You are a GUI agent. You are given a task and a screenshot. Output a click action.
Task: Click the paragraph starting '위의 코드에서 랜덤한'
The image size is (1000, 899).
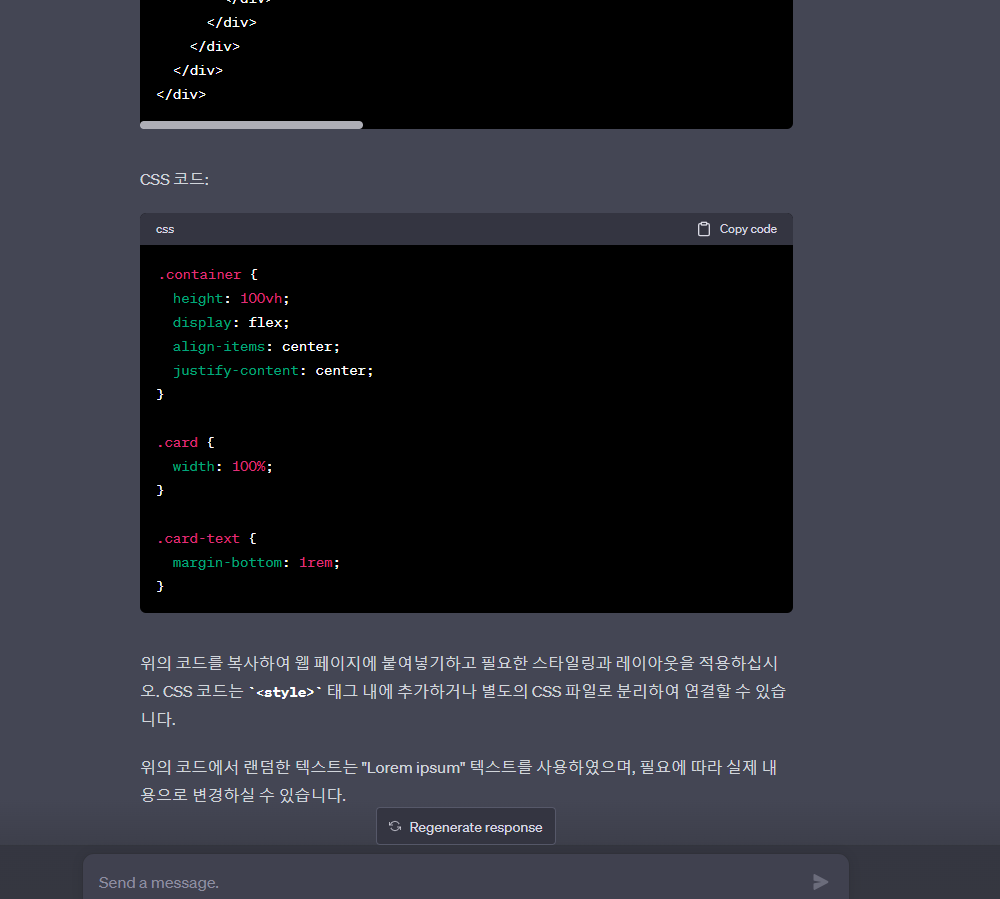click(459, 781)
